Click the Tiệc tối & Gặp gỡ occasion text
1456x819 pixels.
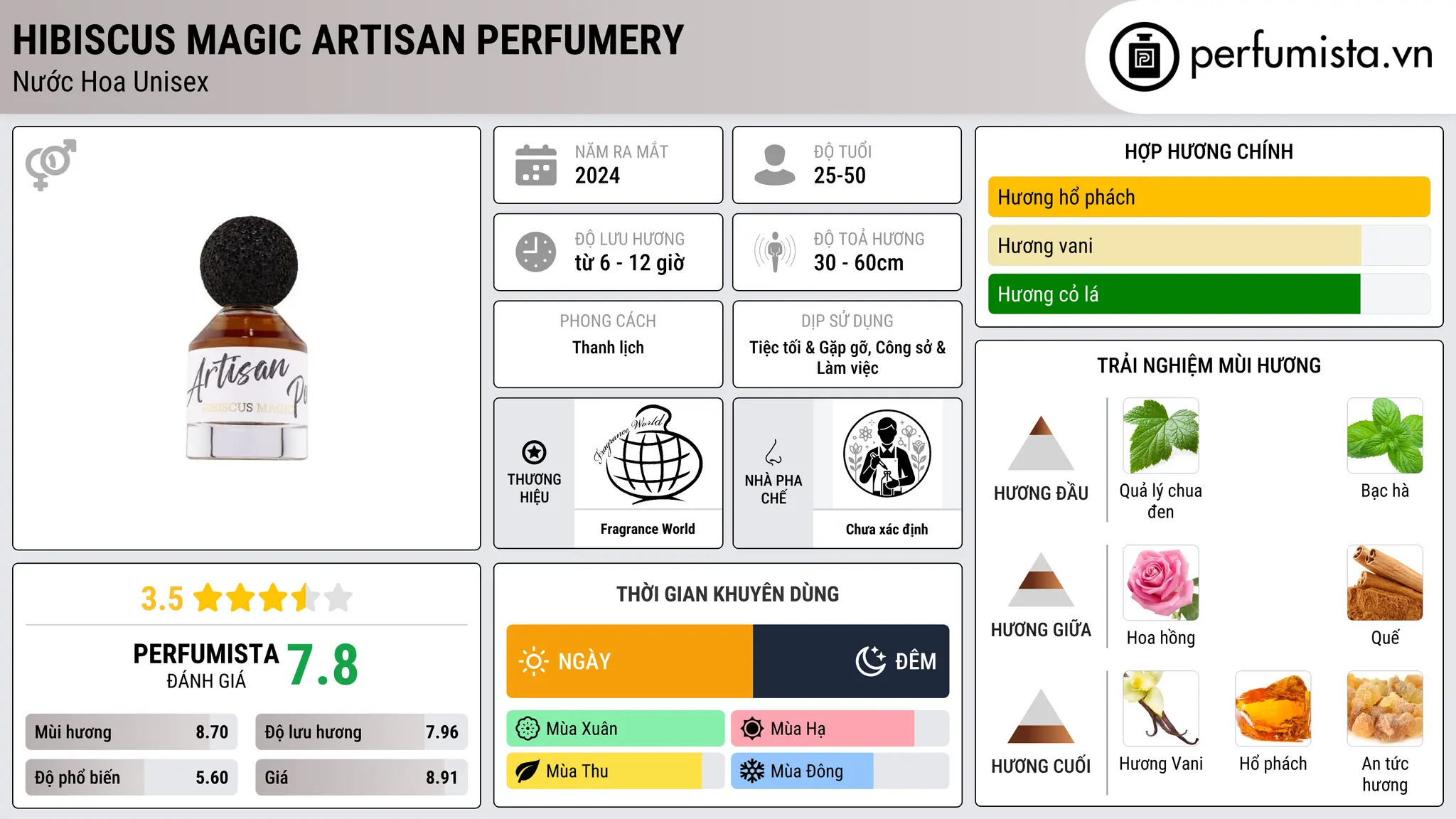pos(847,358)
